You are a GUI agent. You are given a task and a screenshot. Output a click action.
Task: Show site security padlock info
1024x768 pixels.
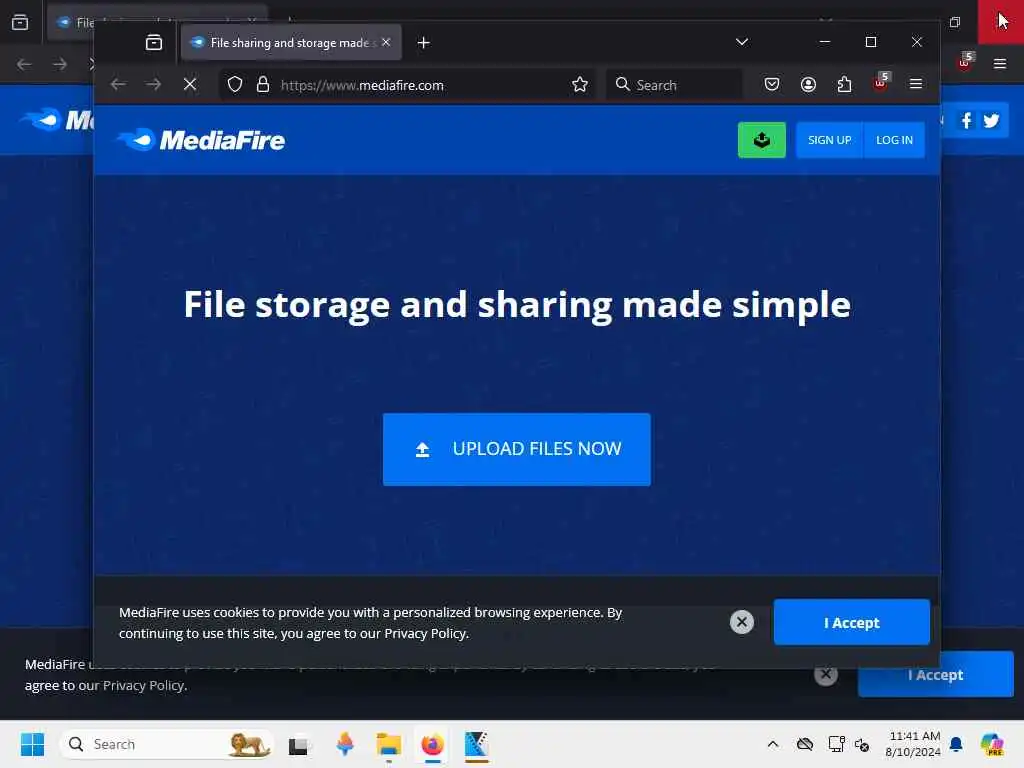pos(263,84)
